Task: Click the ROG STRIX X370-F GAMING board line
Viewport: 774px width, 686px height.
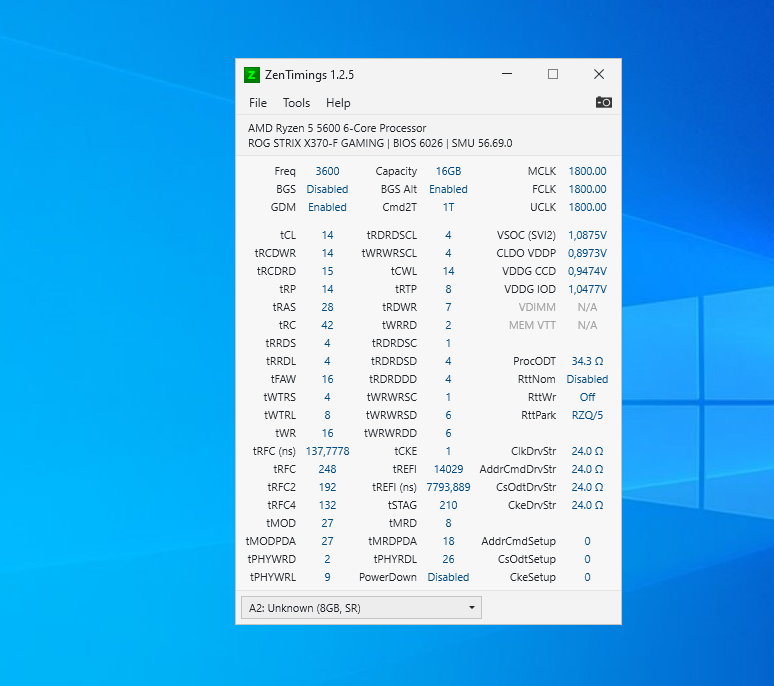Action: click(380, 144)
